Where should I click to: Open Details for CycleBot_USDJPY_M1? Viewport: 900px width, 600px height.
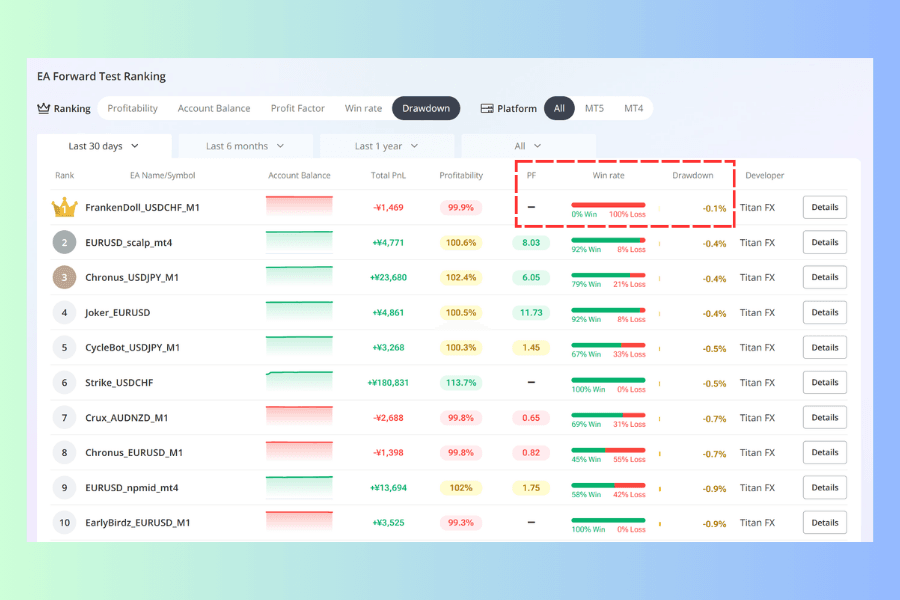[x=825, y=347]
